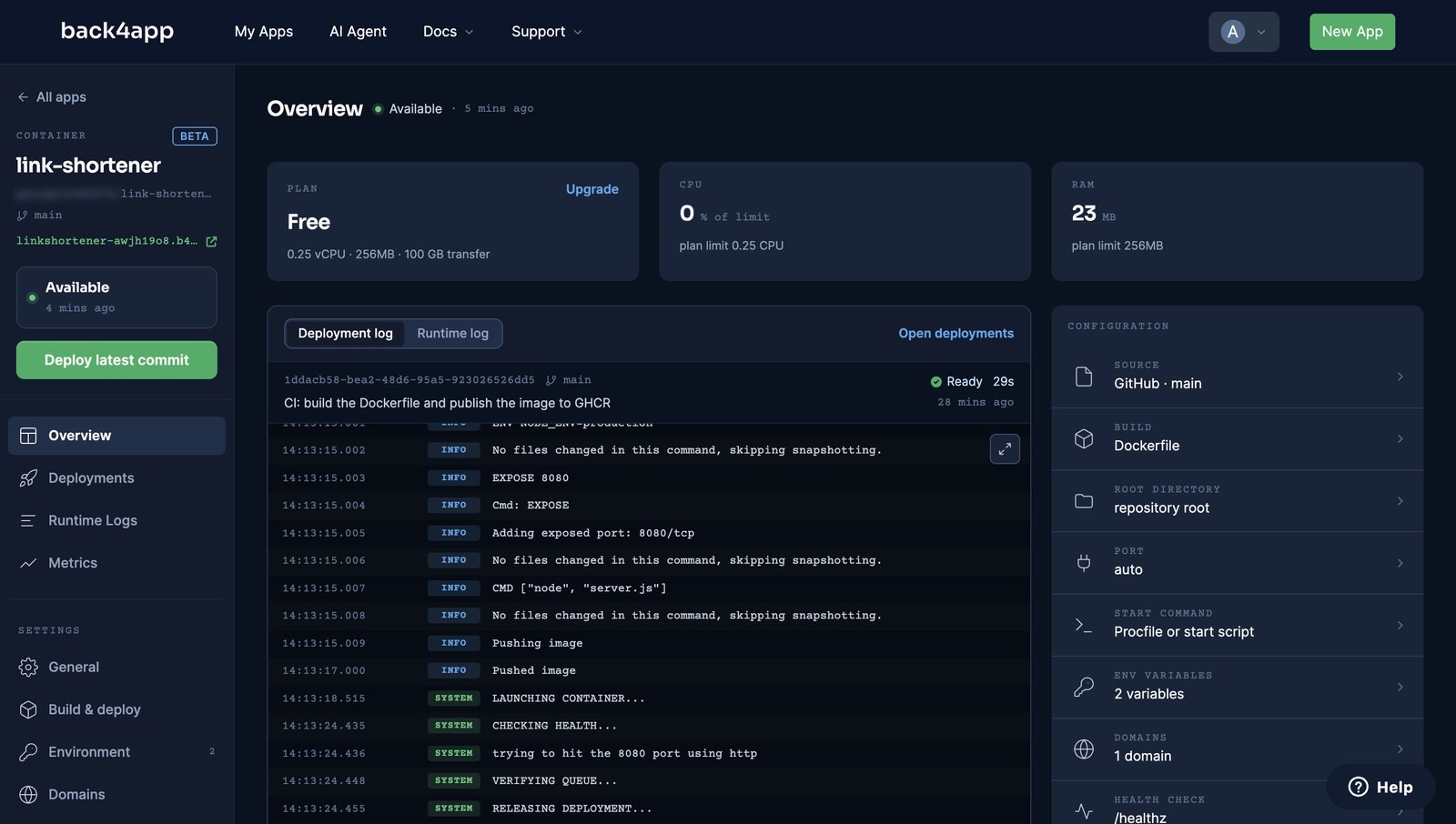Image resolution: width=1456 pixels, height=824 pixels.
Task: Click the Open deployments link
Action: click(956, 334)
